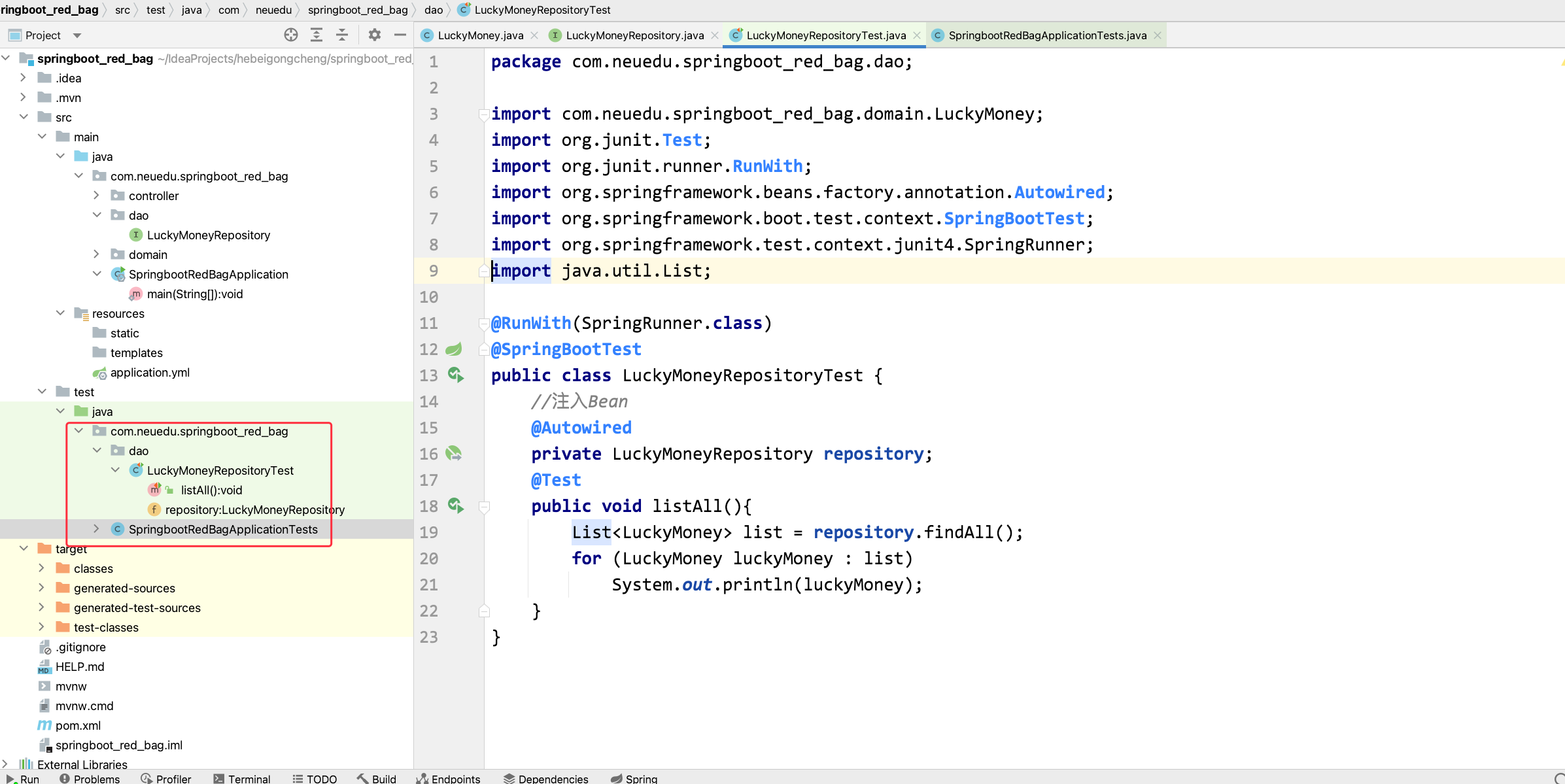
Task: Click the warning stripe marker at editor top-right
Action: [x=1562, y=61]
